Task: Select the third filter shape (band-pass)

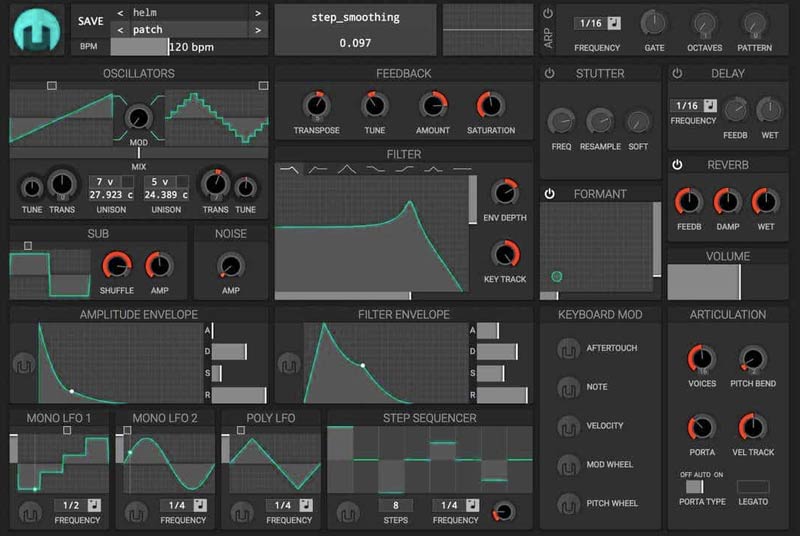Action: click(x=347, y=169)
